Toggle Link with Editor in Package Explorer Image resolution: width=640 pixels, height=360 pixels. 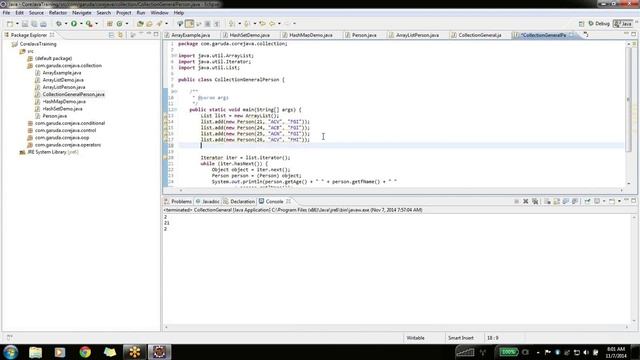[120, 35]
